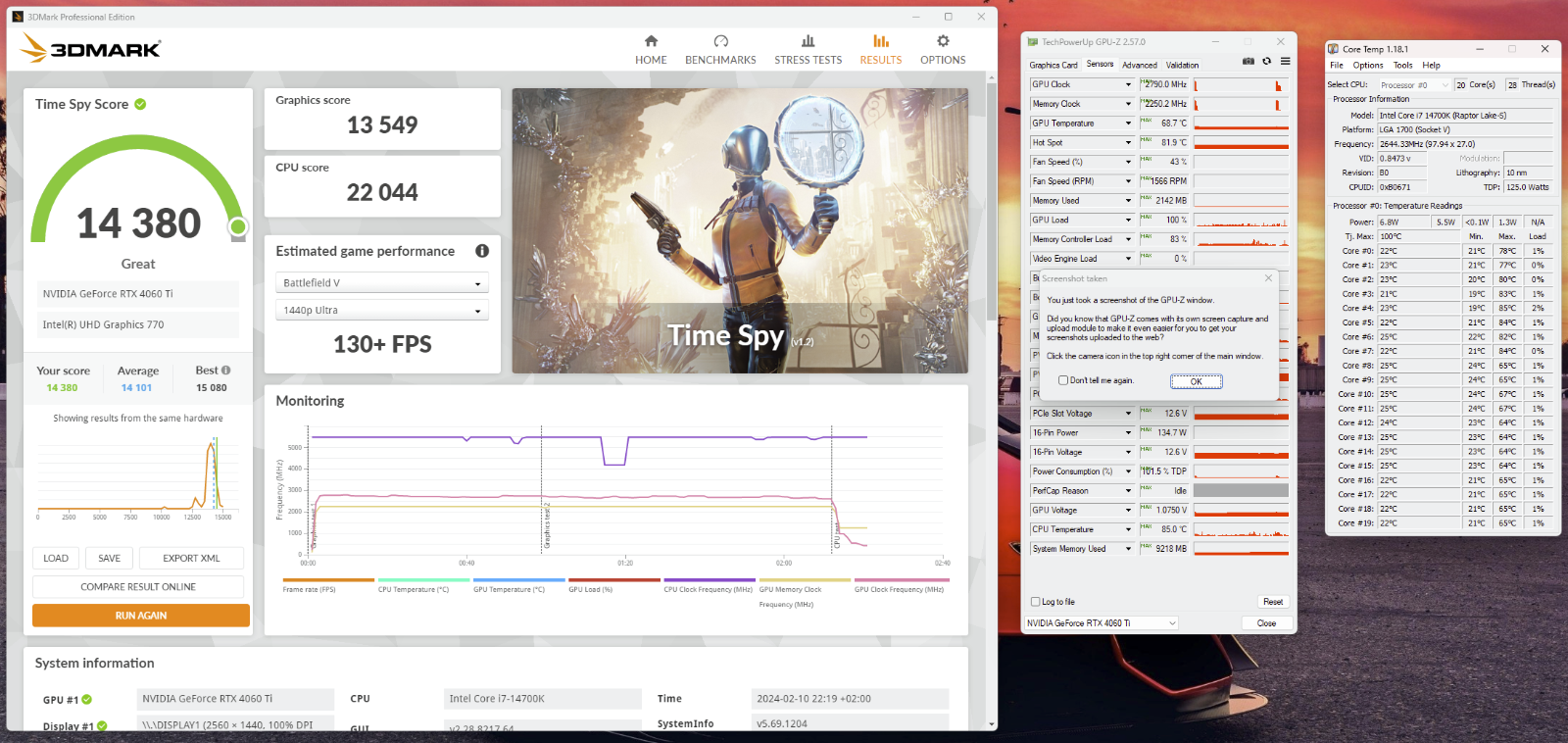Open 3DMark OPTIONS gear
The height and width of the screenshot is (743, 1568).
tap(943, 41)
